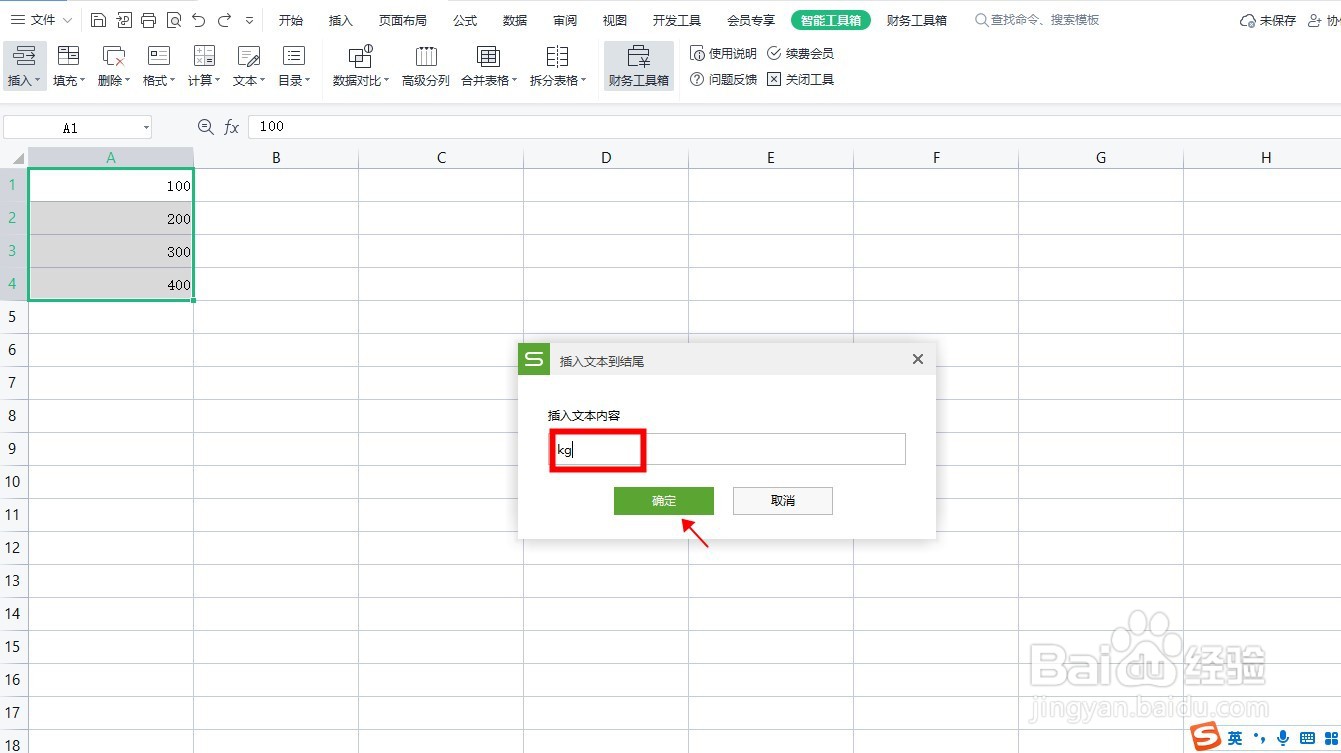Open the 删除 delete tool in ribbon
1341x753 pixels.
pos(114,66)
